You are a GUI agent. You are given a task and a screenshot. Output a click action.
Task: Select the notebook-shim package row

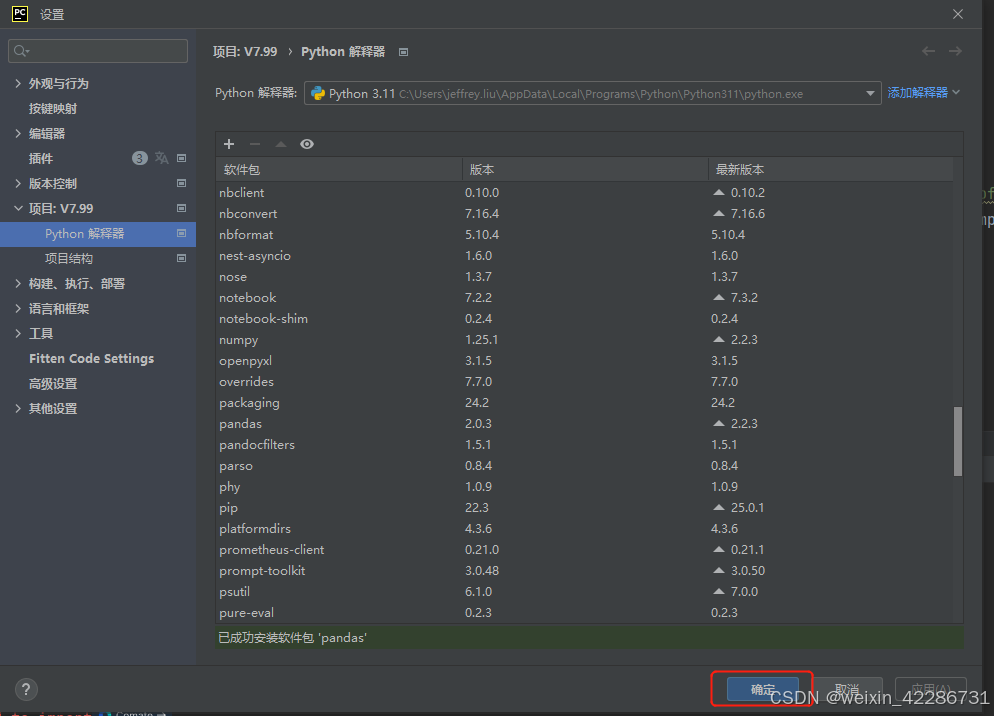[x=584, y=318]
